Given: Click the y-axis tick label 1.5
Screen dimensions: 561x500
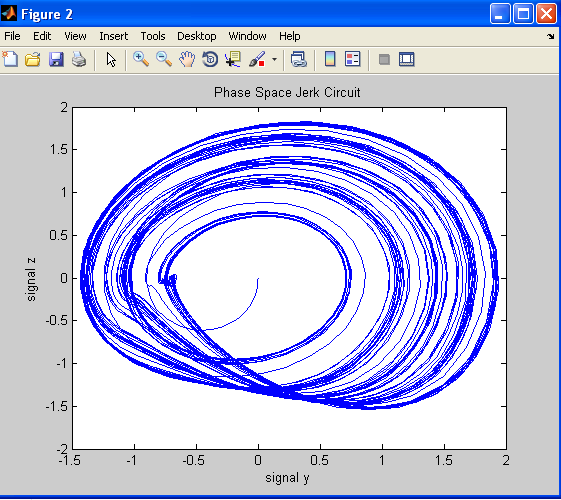Looking at the screenshot, I should (x=59, y=149).
